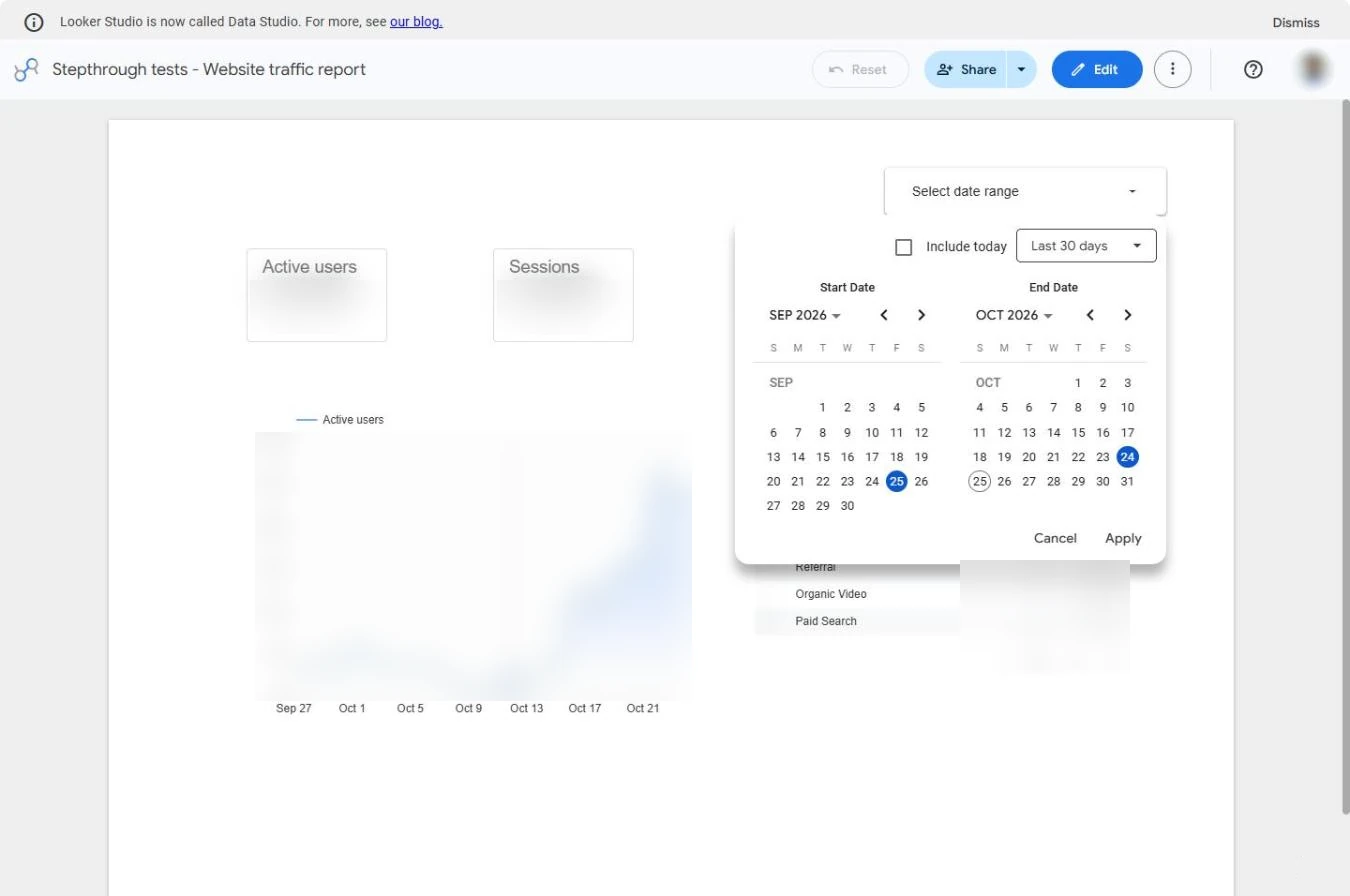The image size is (1350, 896).
Task: Expand the SEP 2026 month picker
Action: pyautogui.click(x=805, y=315)
